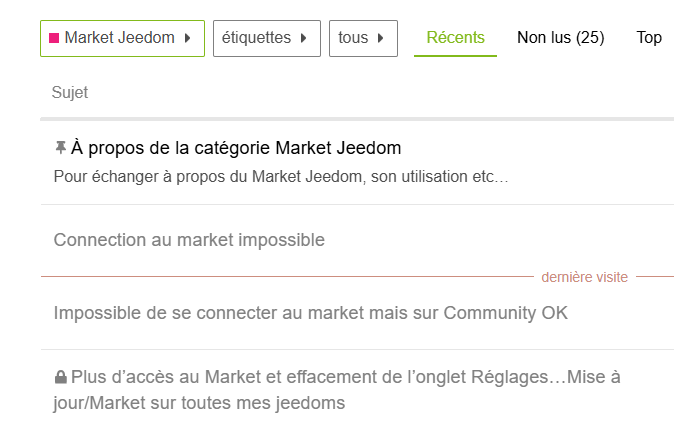
Task: Click the dernière visite marker
Action: coord(584,277)
